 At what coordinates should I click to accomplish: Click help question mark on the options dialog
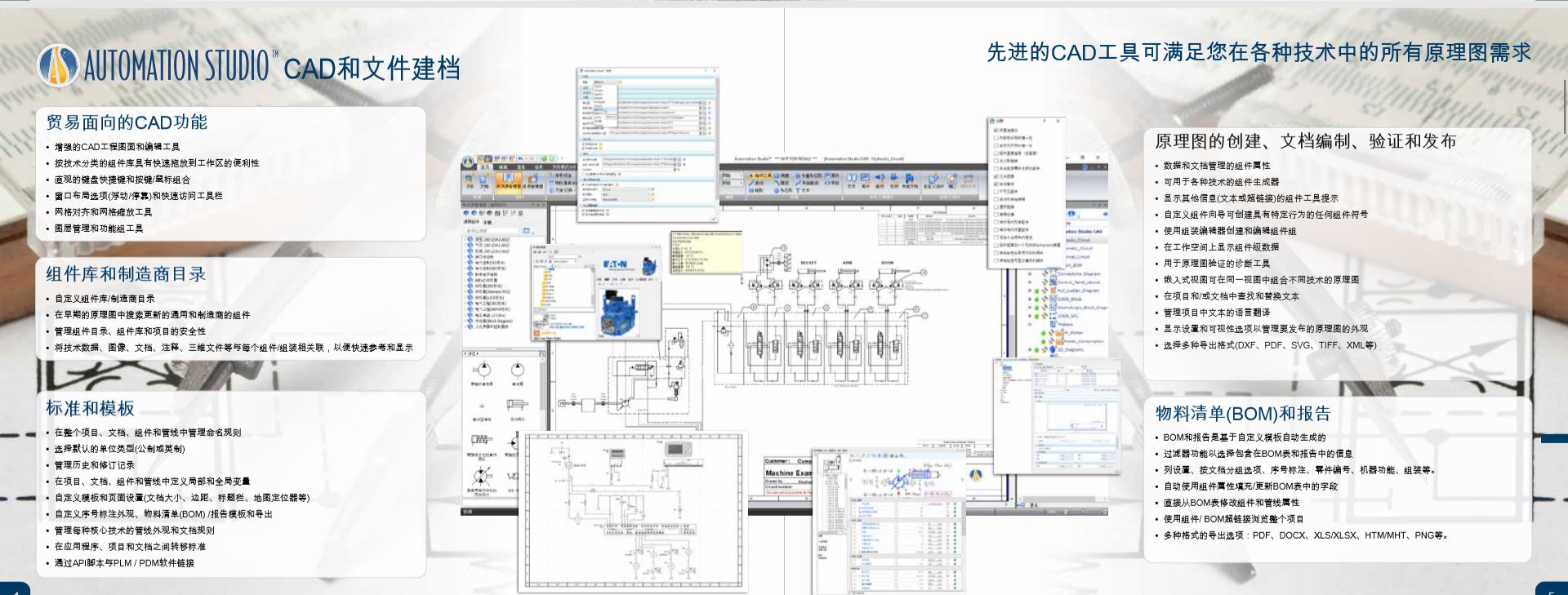[1044, 120]
